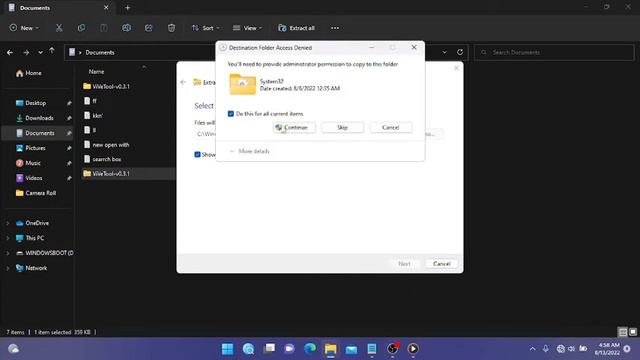Screen dimensions: 640x360
Task: Click Next in the Extract wizard
Action: tap(404, 264)
